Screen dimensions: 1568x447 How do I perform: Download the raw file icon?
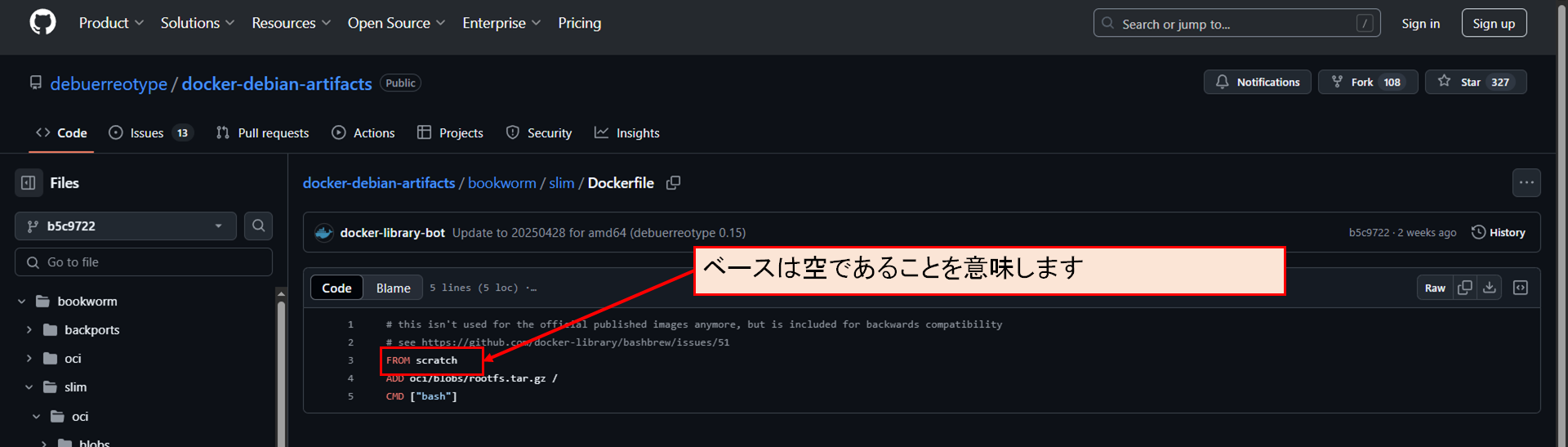[1490, 288]
